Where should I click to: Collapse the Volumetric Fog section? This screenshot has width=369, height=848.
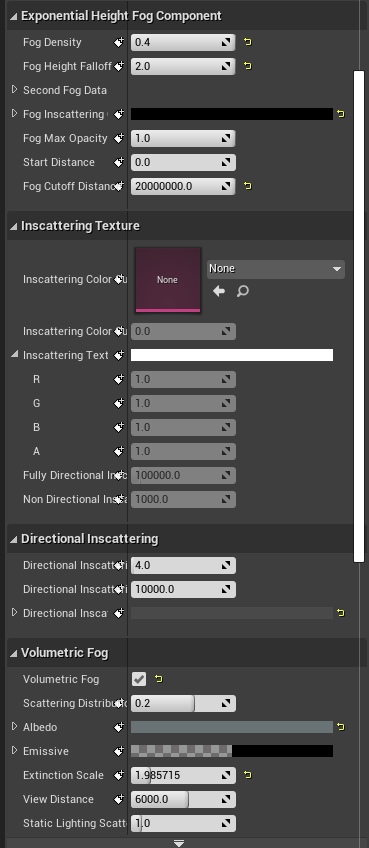[14, 653]
